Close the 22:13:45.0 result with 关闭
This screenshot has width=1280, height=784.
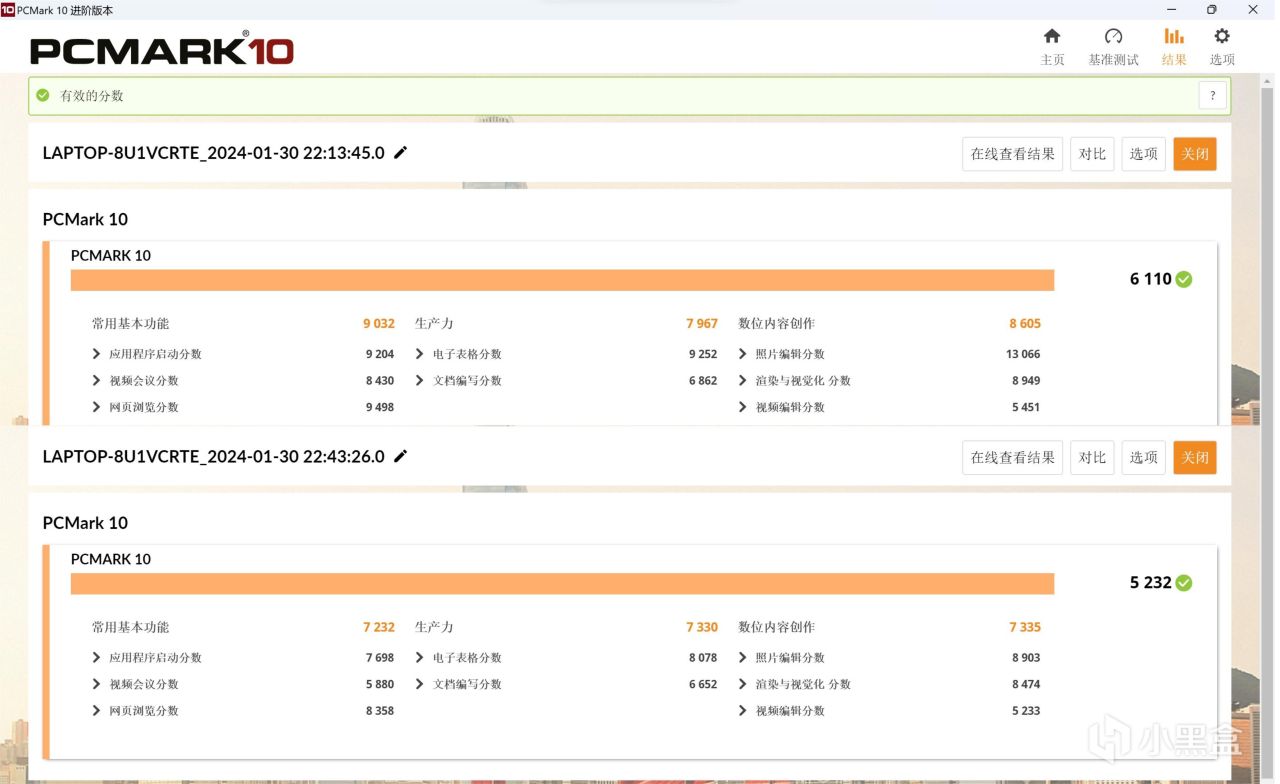(1195, 154)
